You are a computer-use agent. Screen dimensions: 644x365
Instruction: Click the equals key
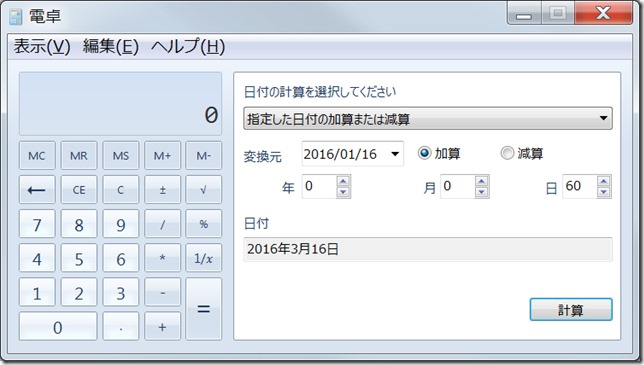point(204,309)
